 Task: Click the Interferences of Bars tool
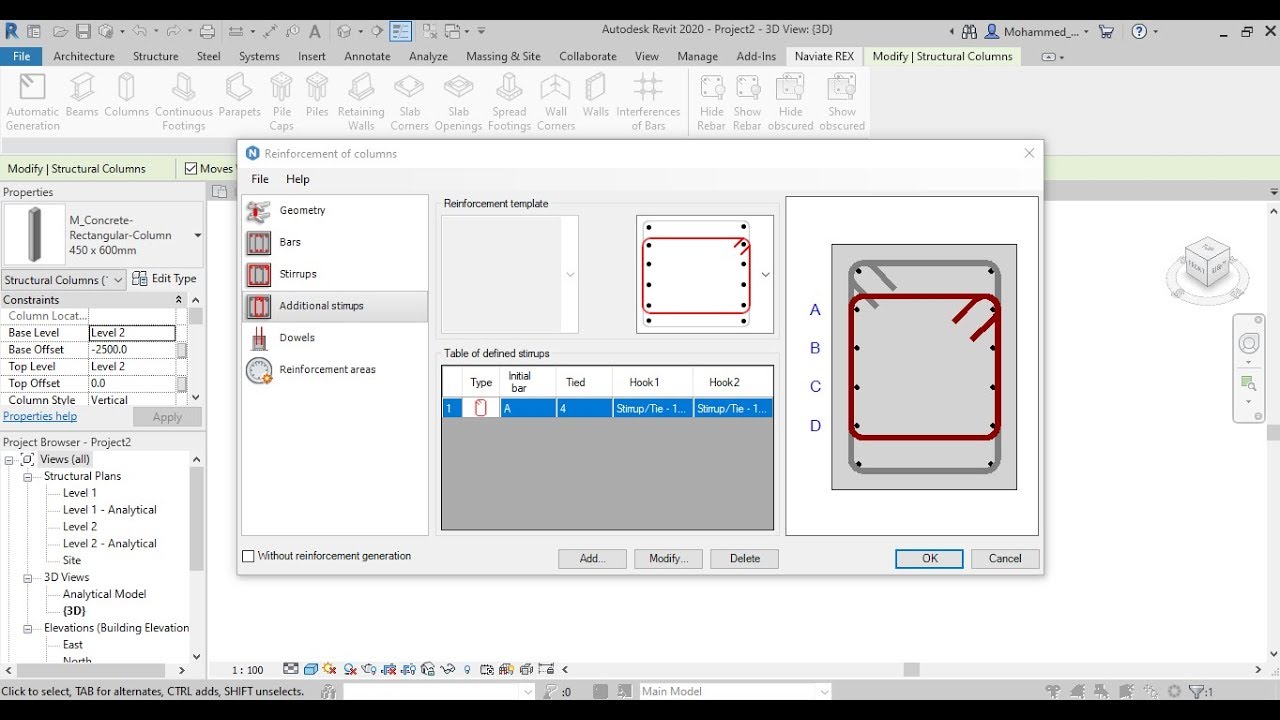click(648, 102)
